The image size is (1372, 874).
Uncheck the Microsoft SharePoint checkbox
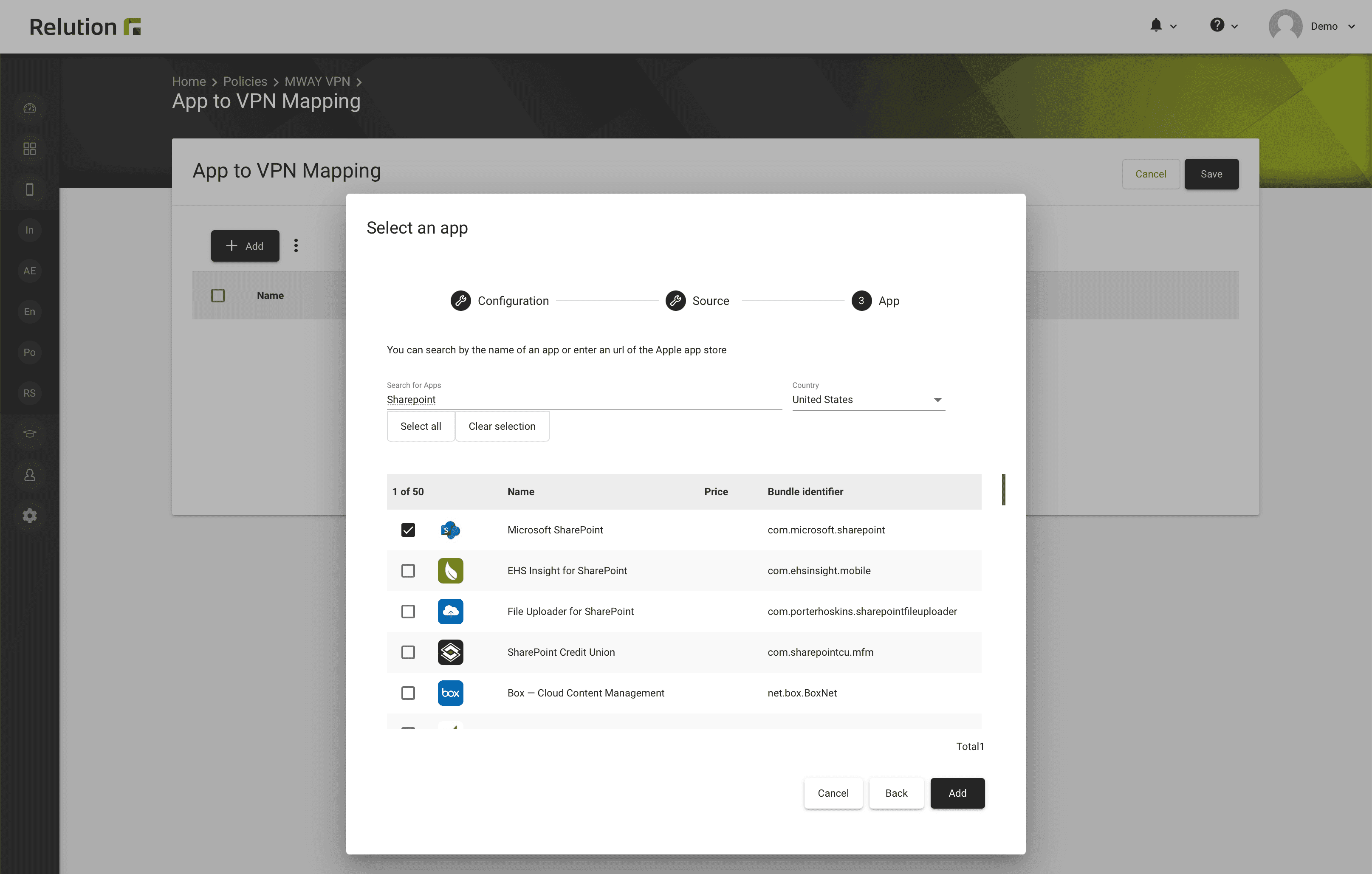[408, 530]
